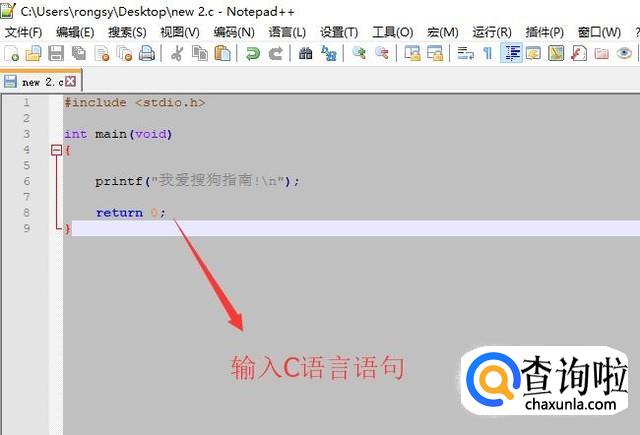Open user defined language dialog icon
Image resolution: width=640 pixels, height=435 pixels.
pos(533,53)
